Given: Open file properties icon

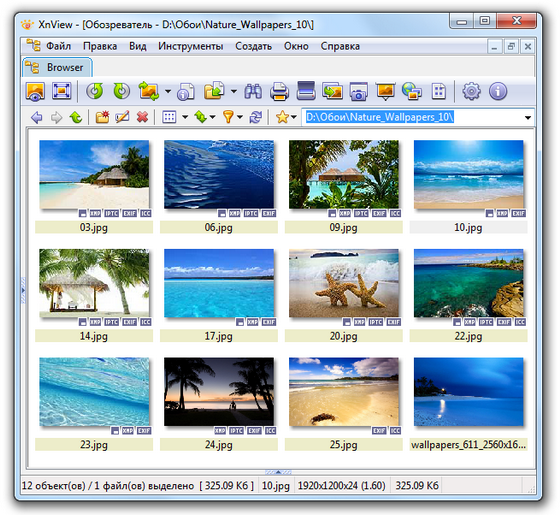Looking at the screenshot, I should coord(186,91).
